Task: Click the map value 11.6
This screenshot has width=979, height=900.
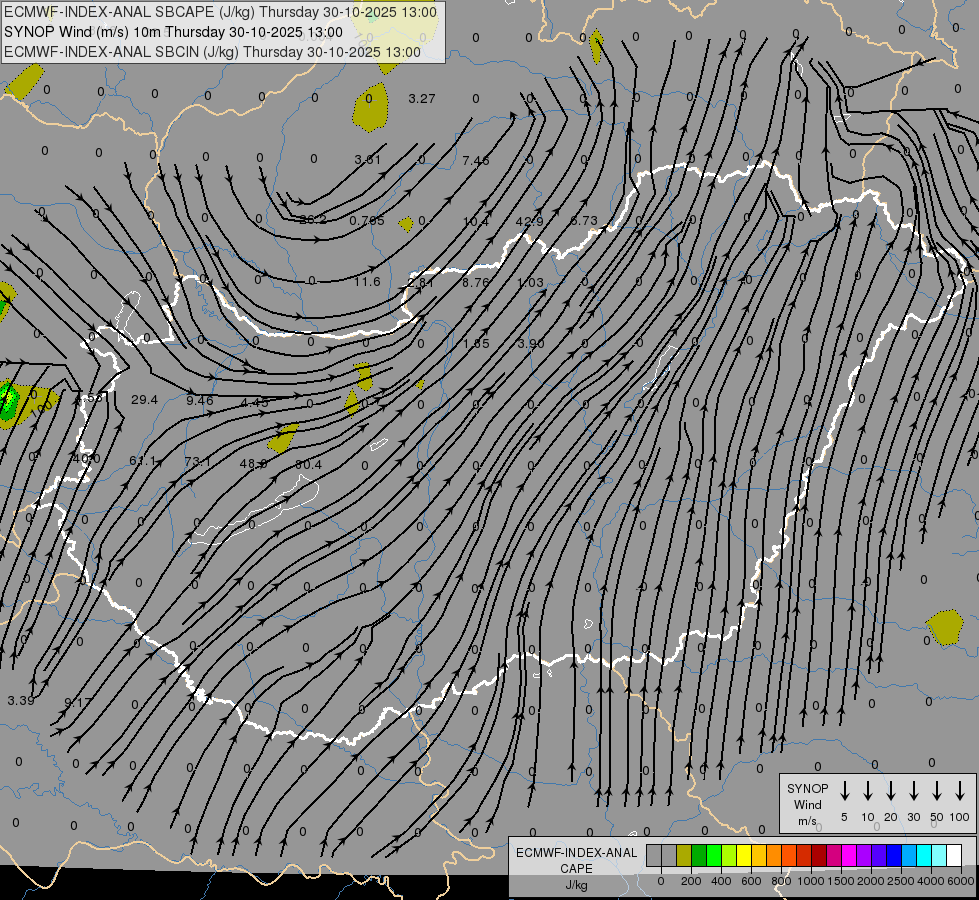Action: pyautogui.click(x=367, y=282)
